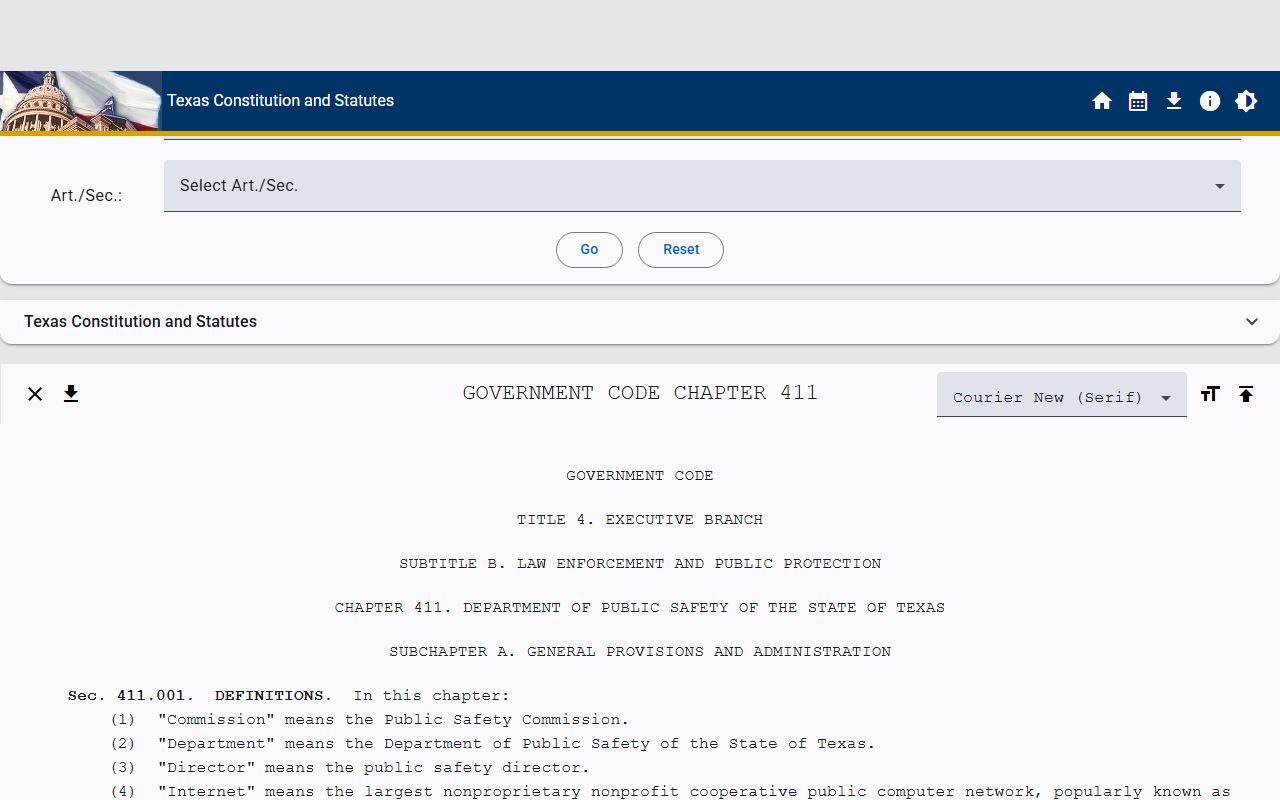Click the "Department" definition line
The width and height of the screenshot is (1280, 800).
tap(493, 744)
